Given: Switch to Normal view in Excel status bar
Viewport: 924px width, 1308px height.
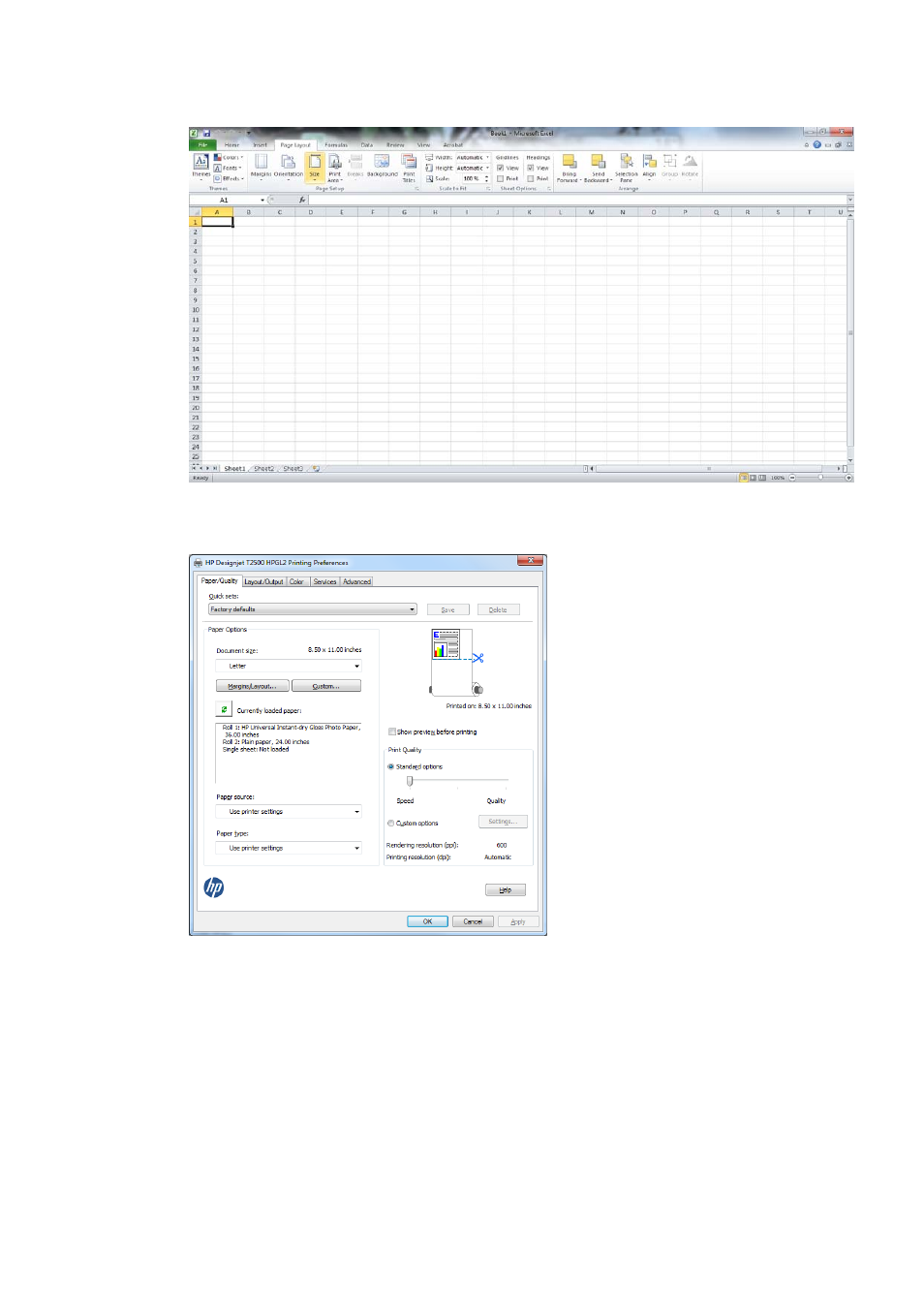Looking at the screenshot, I should (x=743, y=478).
